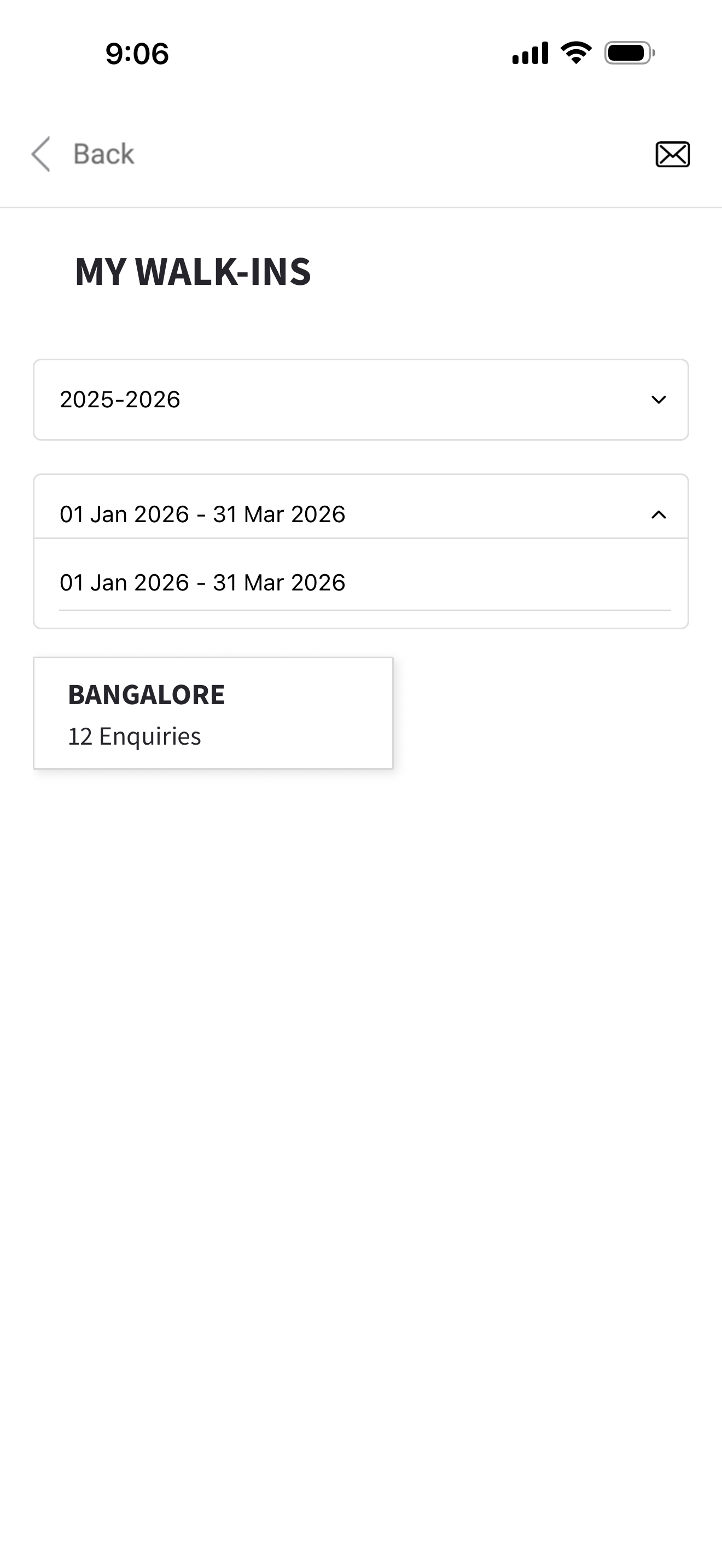
Task: Open the 2025-2026 year dropdown box
Action: coord(360,400)
